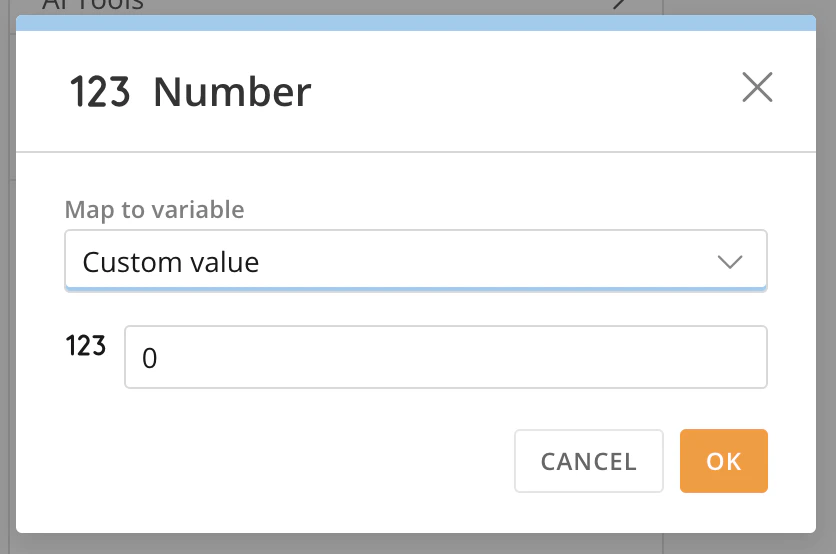836x554 pixels.
Task: Click the Map to variable label
Action: 155,210
